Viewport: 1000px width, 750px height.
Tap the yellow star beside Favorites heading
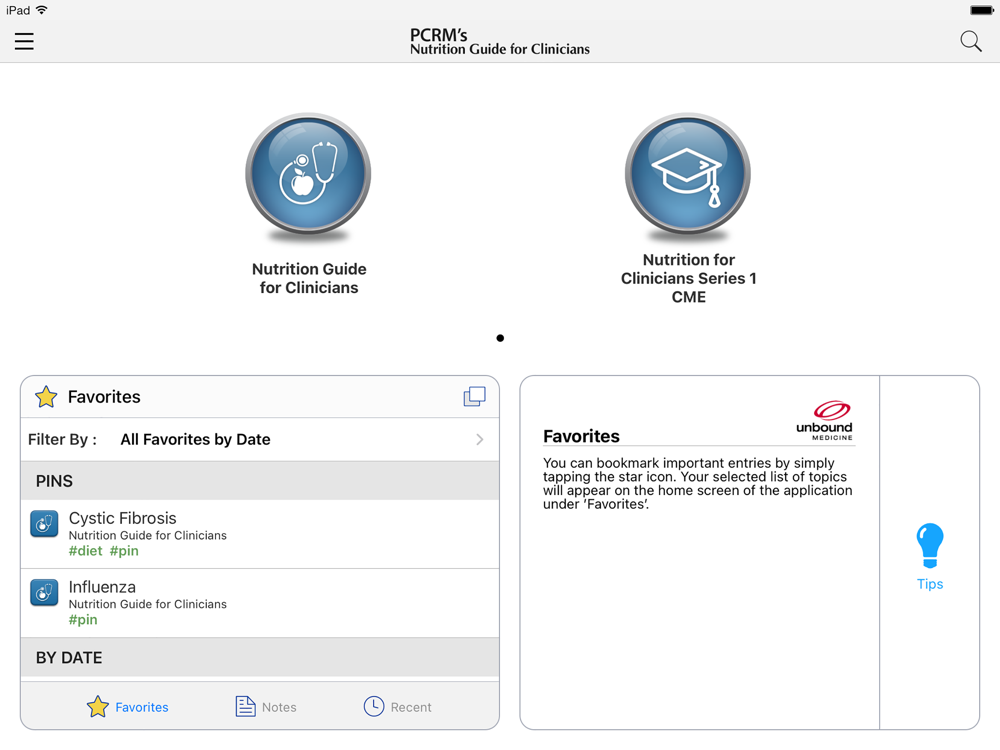[46, 397]
